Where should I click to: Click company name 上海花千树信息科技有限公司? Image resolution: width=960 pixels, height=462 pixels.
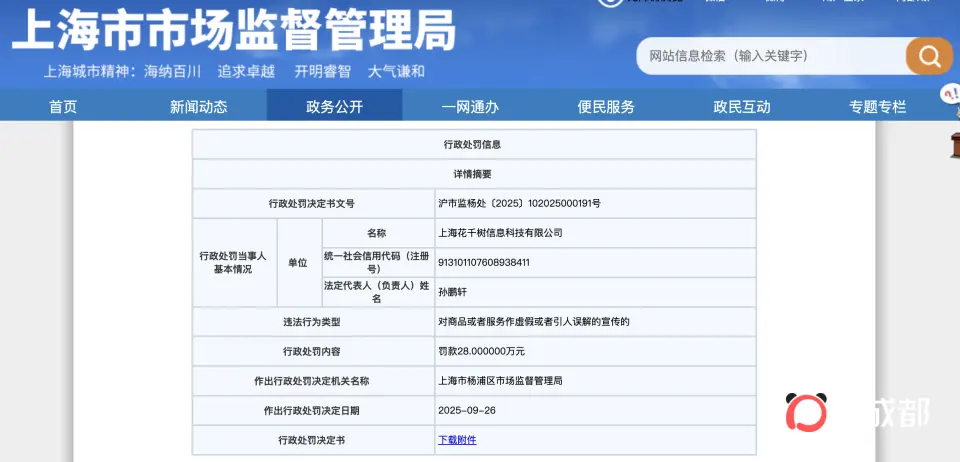[500, 233]
